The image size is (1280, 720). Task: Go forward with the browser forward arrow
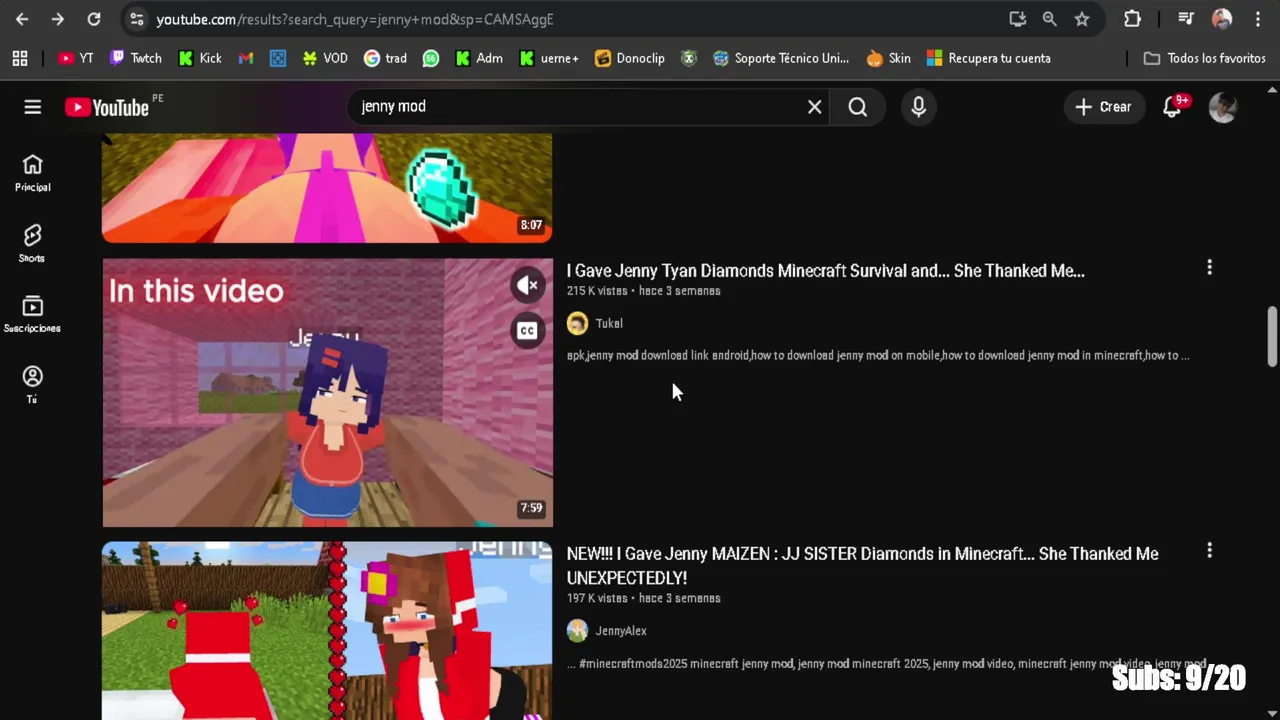point(57,19)
